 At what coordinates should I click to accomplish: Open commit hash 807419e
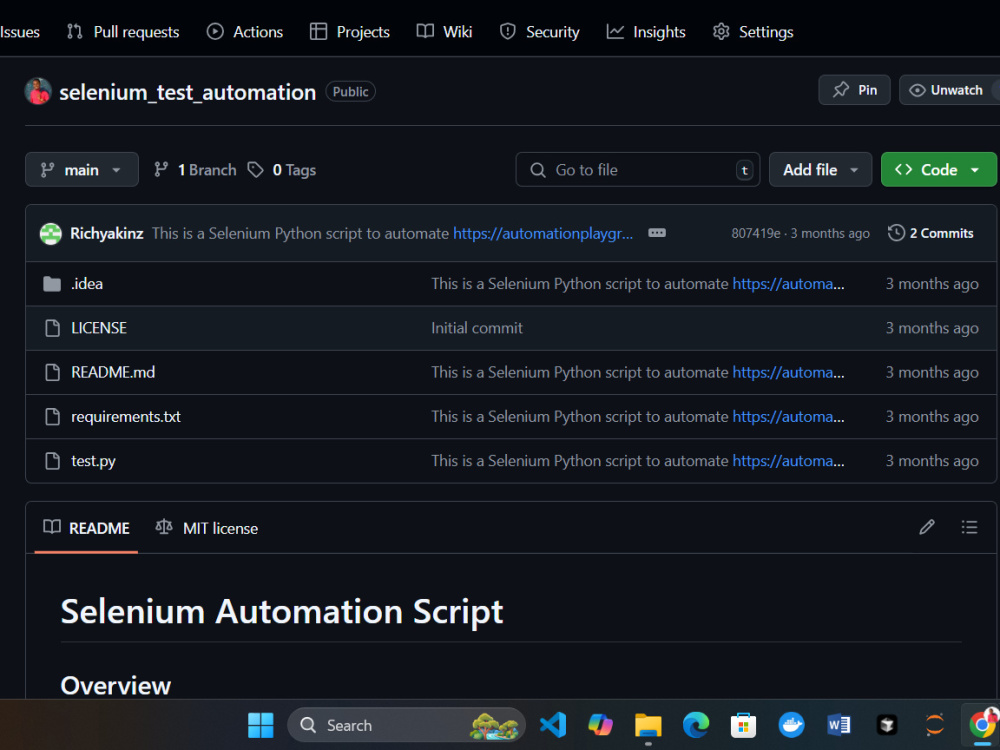click(756, 233)
